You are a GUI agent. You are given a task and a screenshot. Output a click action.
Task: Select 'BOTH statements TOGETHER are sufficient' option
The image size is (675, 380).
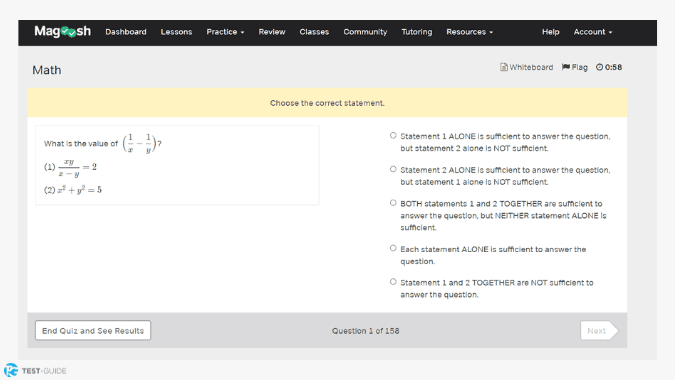[393, 203]
